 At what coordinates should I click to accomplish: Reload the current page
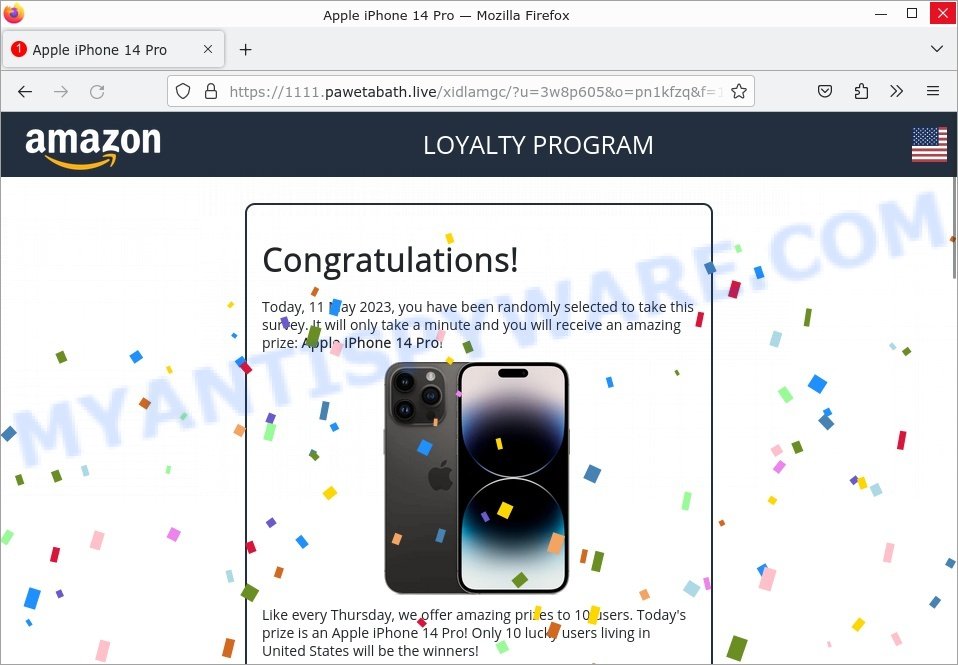pyautogui.click(x=97, y=92)
